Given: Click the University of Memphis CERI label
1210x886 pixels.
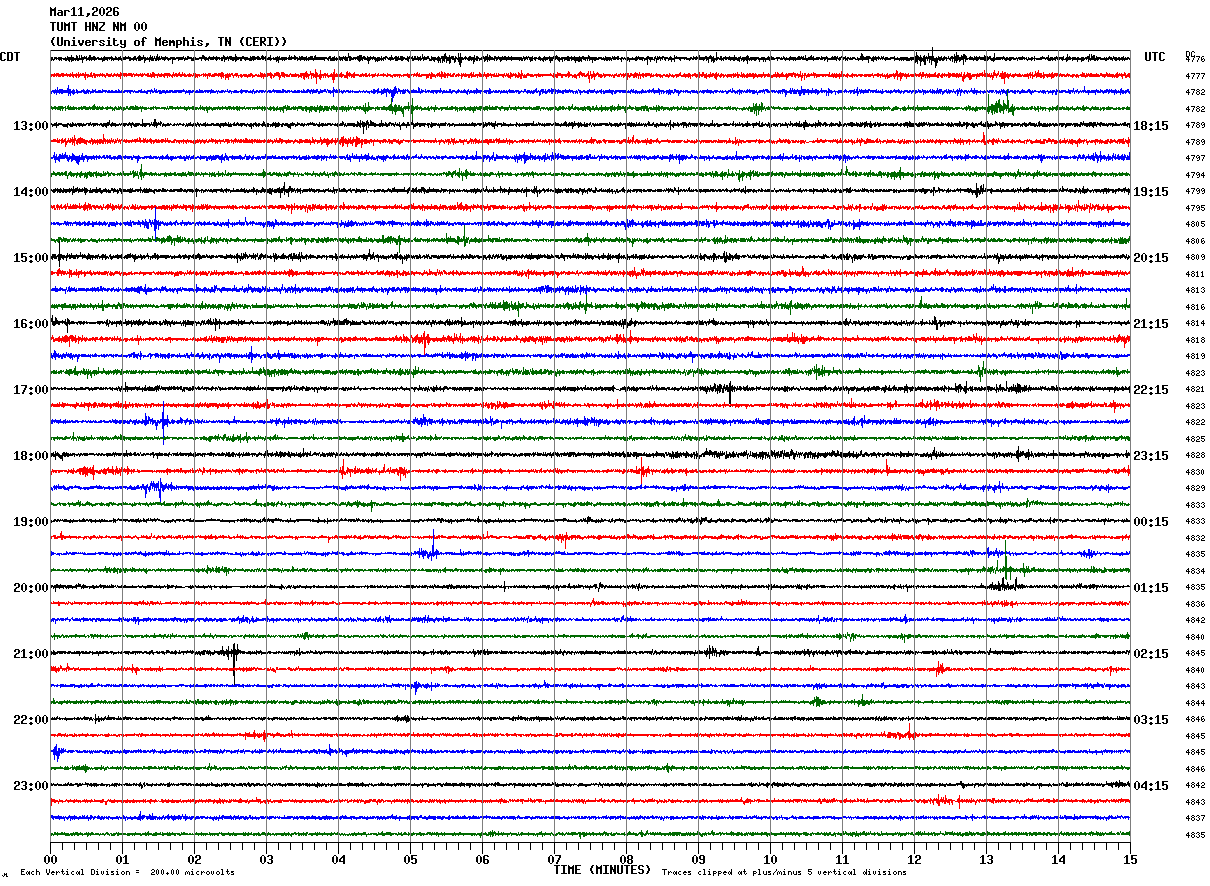Looking at the screenshot, I should click(x=169, y=42).
